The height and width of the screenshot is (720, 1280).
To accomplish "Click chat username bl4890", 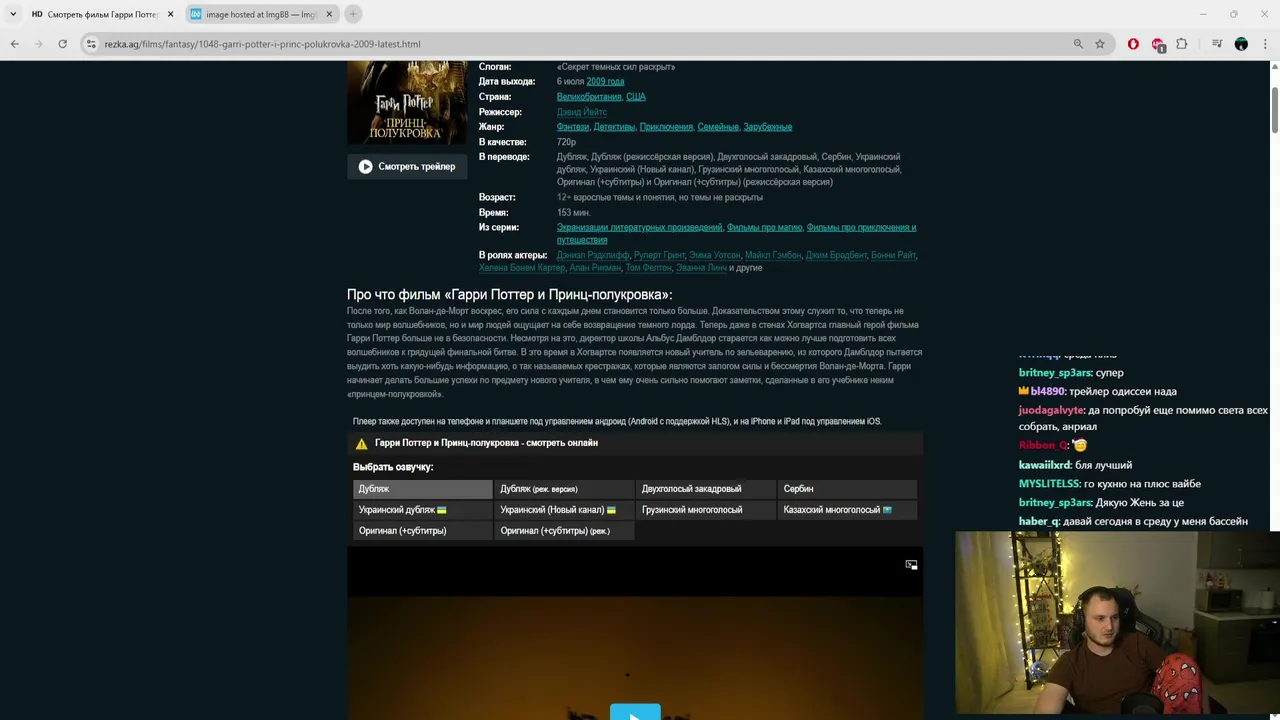I will click(1048, 392).
